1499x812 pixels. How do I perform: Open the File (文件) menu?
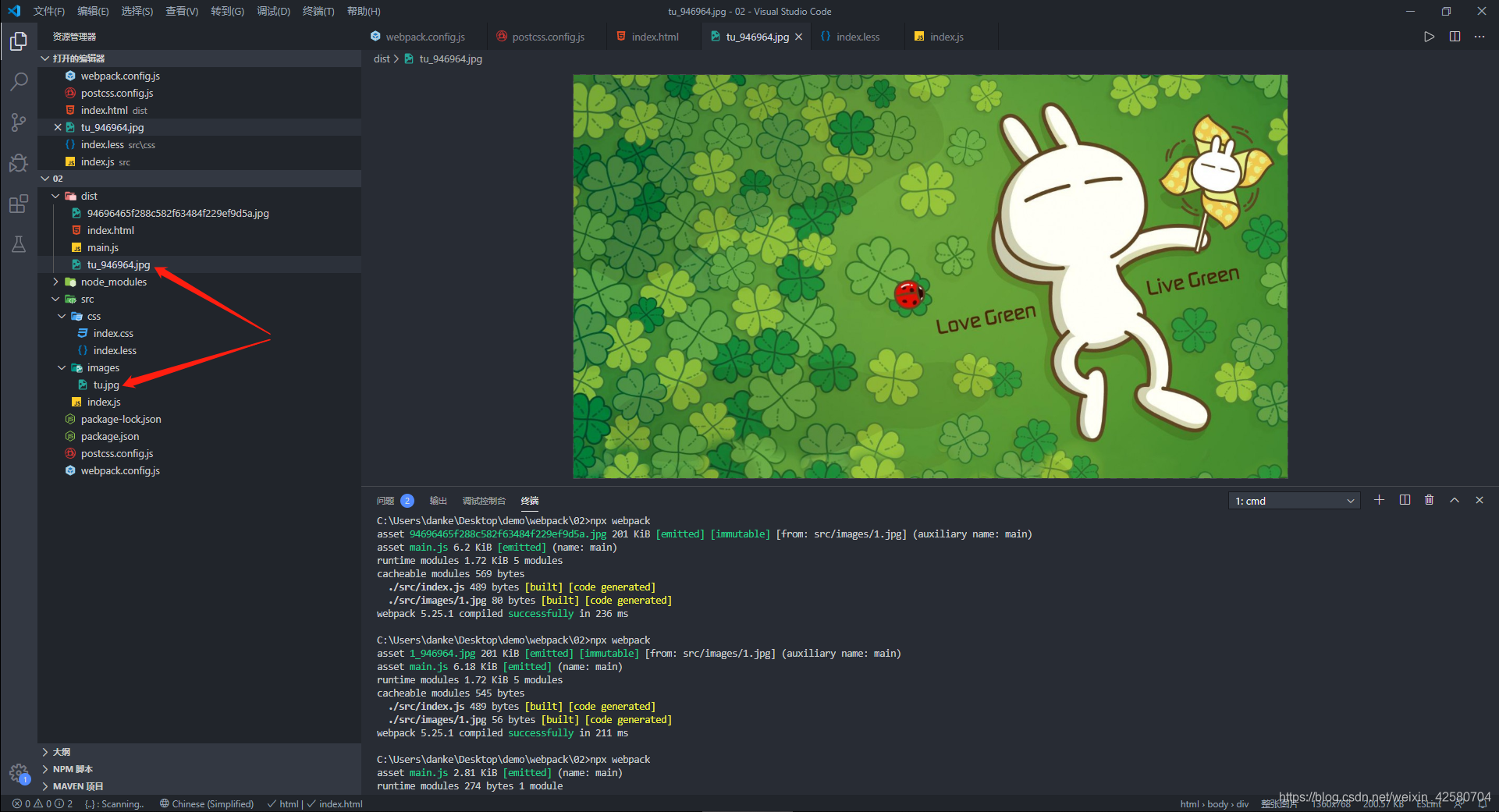click(x=49, y=11)
